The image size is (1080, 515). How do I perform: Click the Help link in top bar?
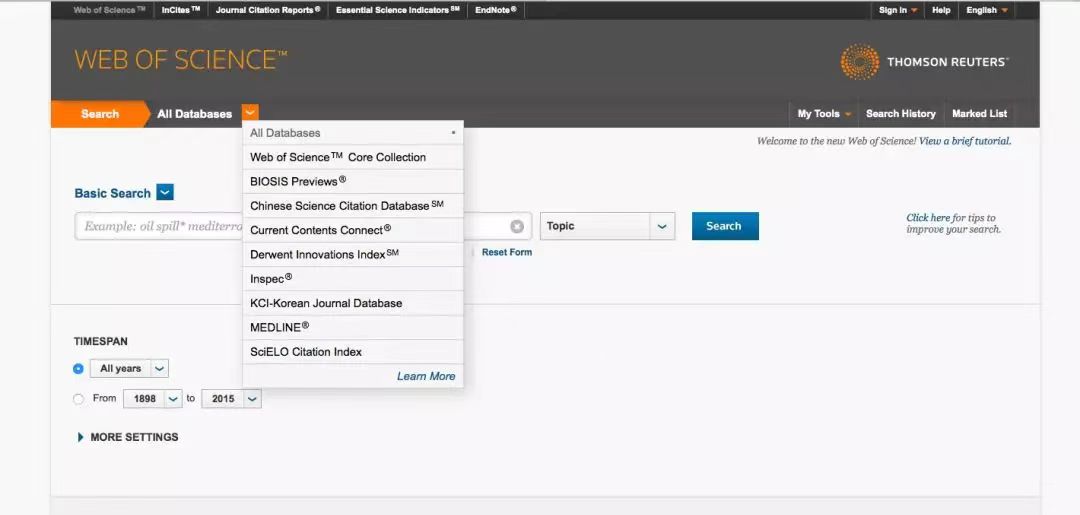[x=941, y=10]
